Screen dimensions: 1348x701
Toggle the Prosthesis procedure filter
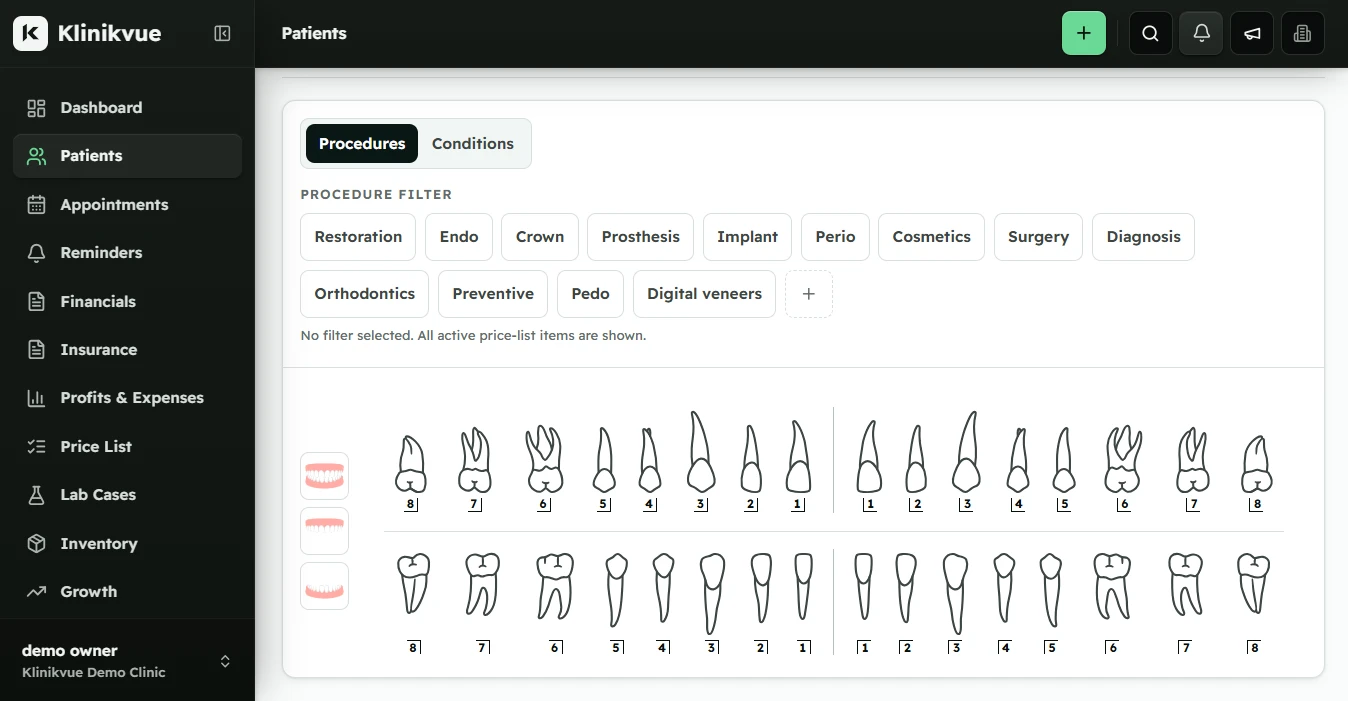click(641, 237)
